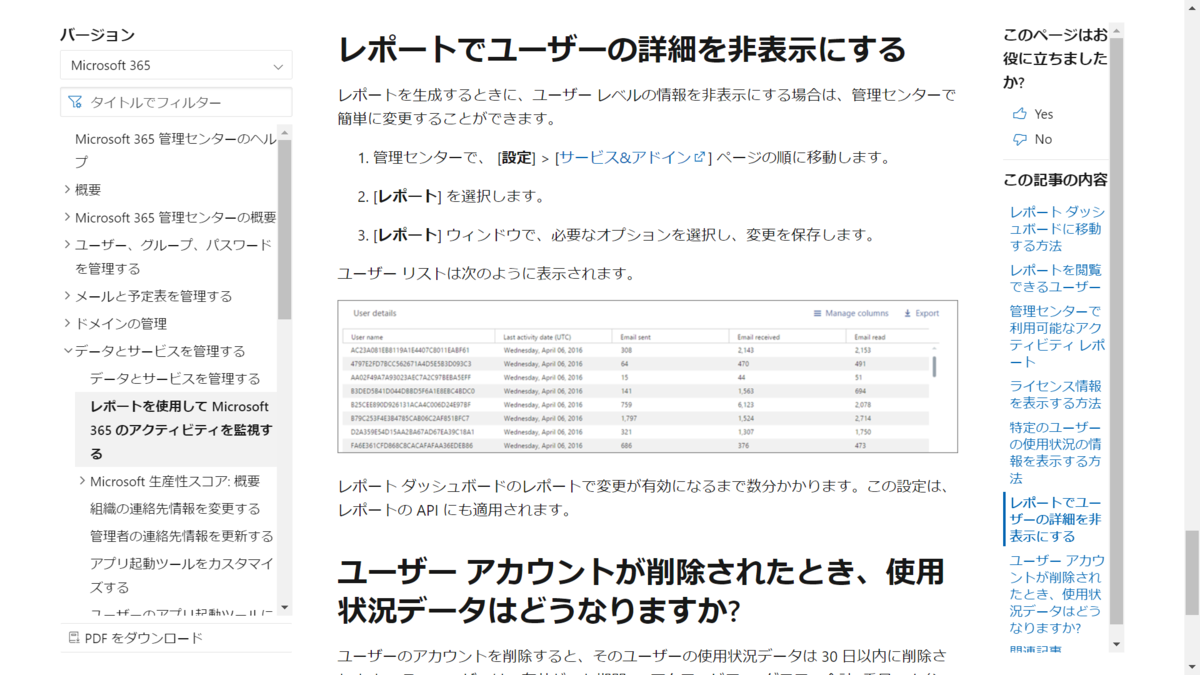Click No feedback button
The image size is (1200, 675).
click(x=1032, y=139)
